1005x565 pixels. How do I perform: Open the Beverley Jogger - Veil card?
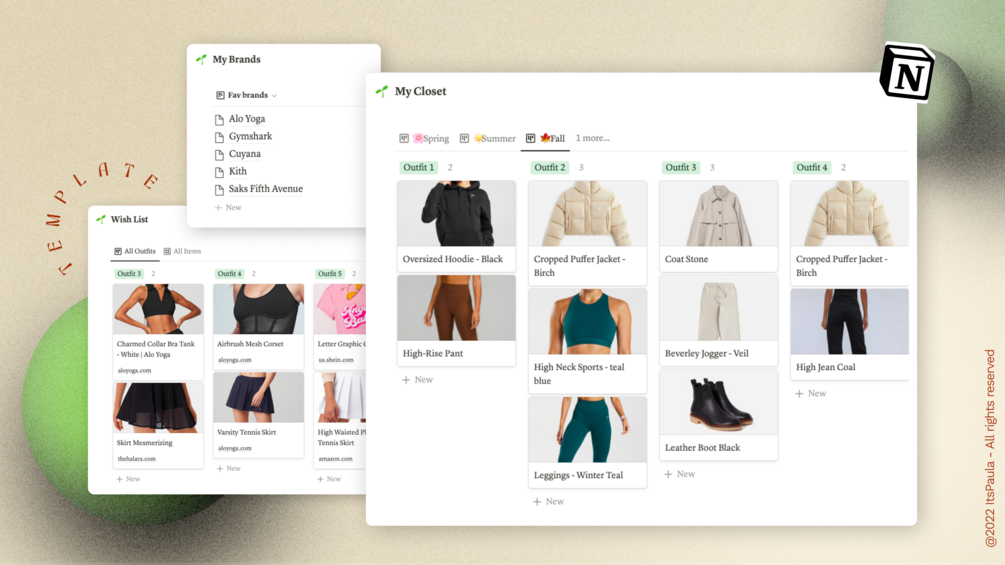tap(718, 320)
